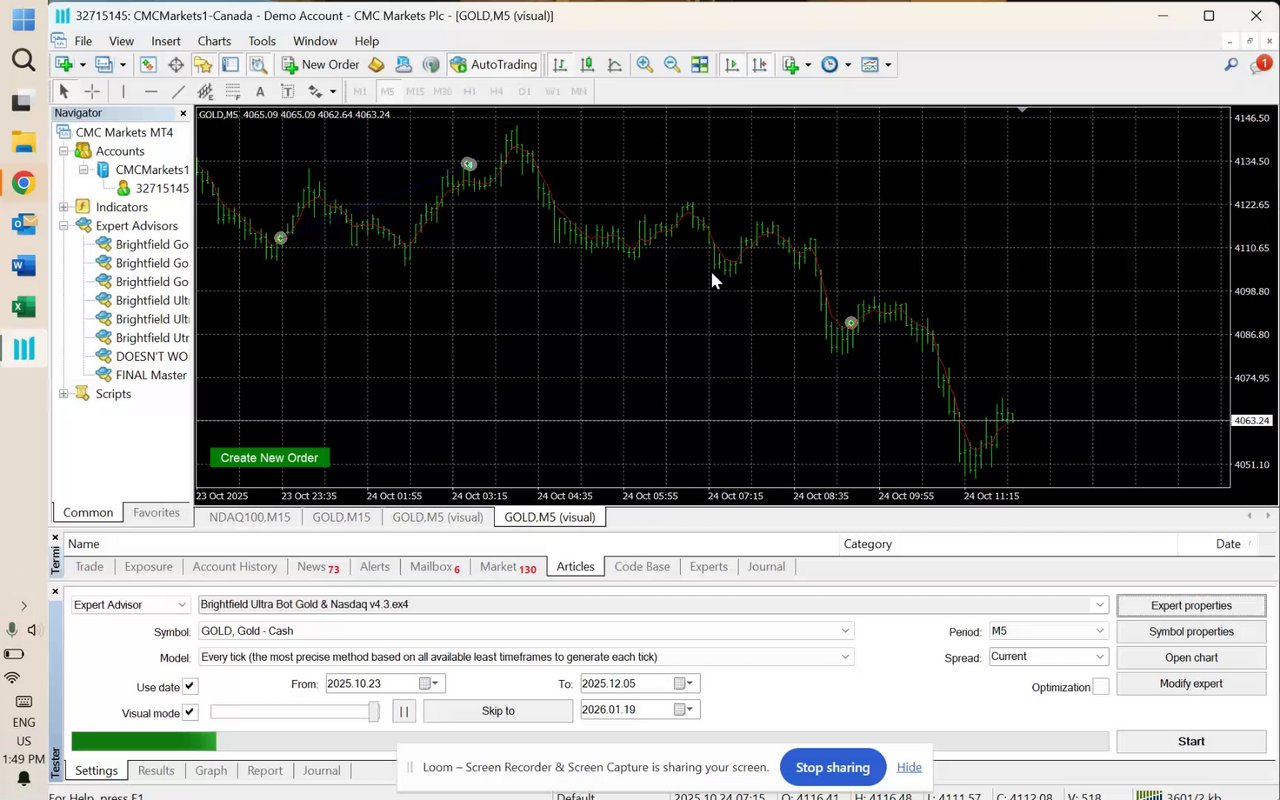The width and height of the screenshot is (1280, 800).
Task: Open the Charts menu
Action: [x=214, y=41]
